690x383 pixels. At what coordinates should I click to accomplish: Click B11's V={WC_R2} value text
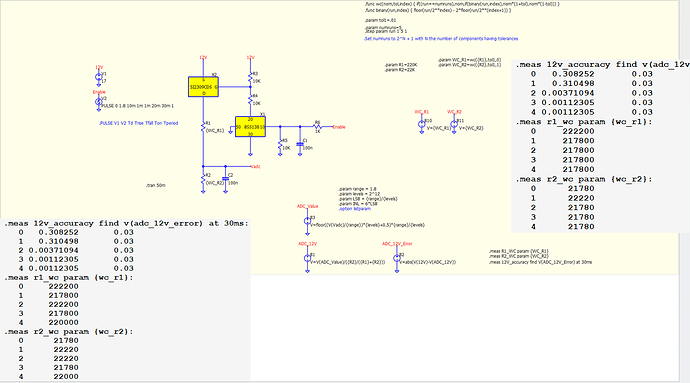(x=471, y=128)
